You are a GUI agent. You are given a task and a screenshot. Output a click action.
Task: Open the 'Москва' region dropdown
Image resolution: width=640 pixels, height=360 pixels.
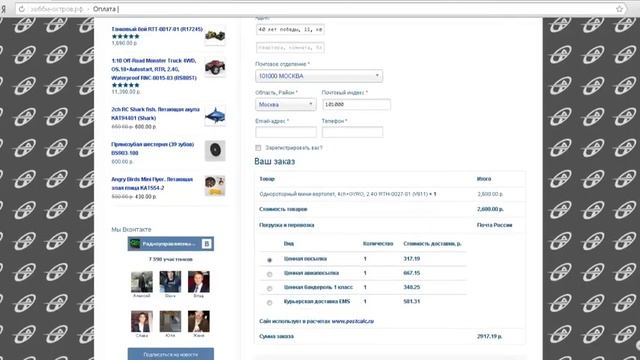coord(285,104)
